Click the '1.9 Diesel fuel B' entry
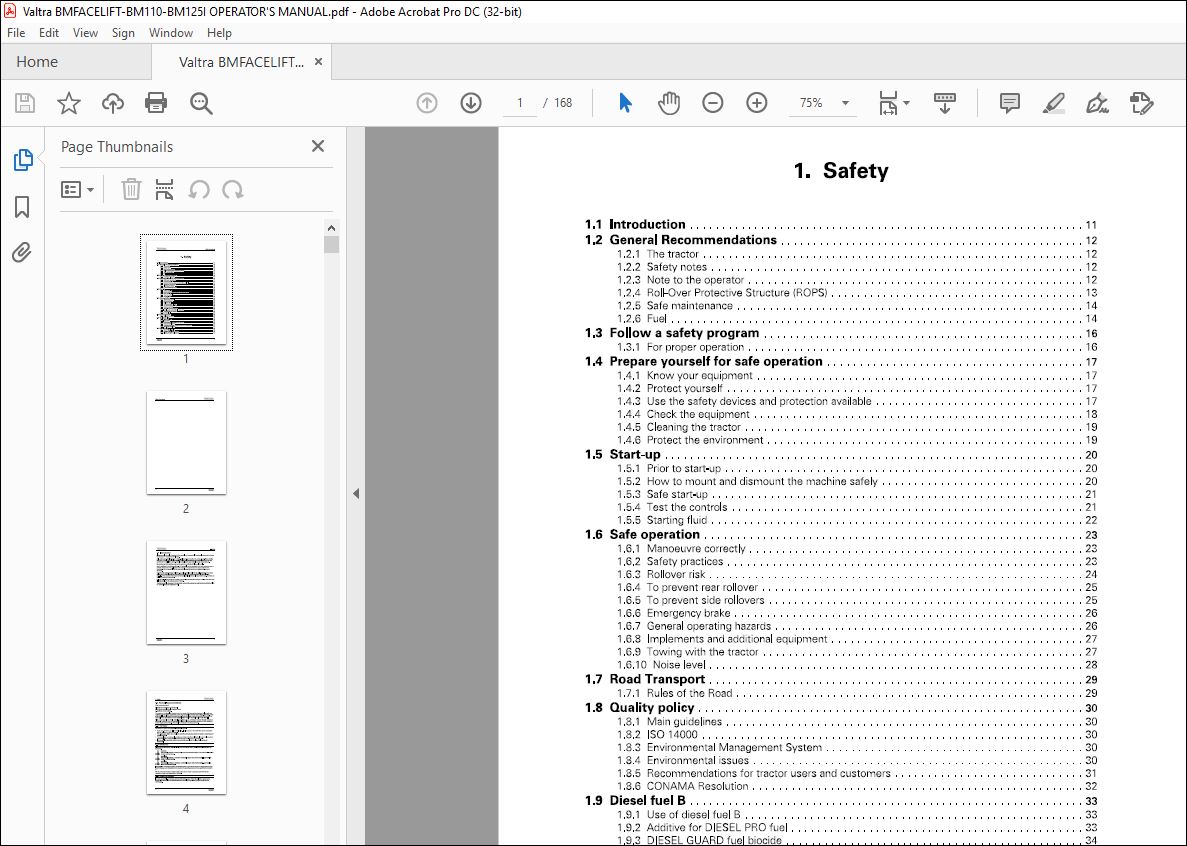 (x=840, y=801)
